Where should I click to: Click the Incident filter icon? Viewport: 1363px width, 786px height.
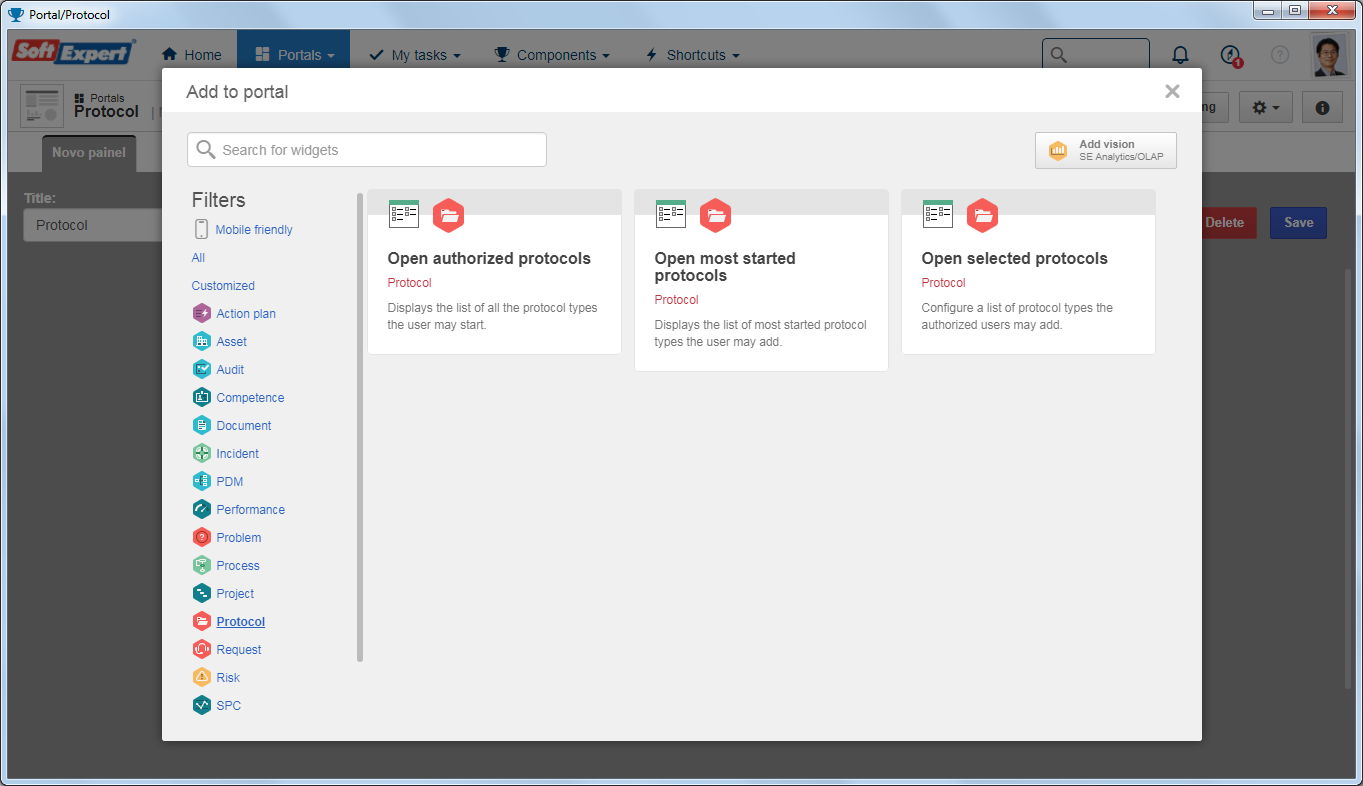pyautogui.click(x=202, y=453)
